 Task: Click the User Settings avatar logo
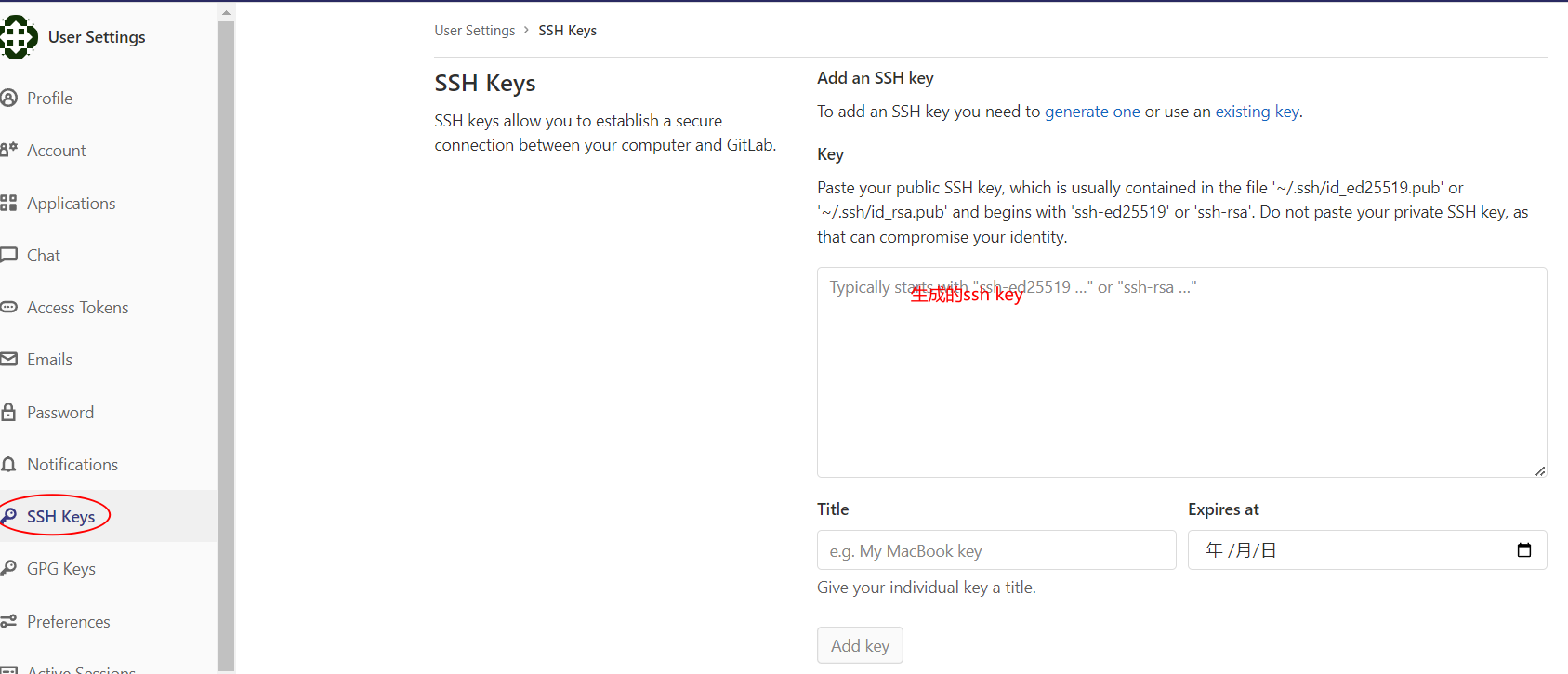(19, 37)
